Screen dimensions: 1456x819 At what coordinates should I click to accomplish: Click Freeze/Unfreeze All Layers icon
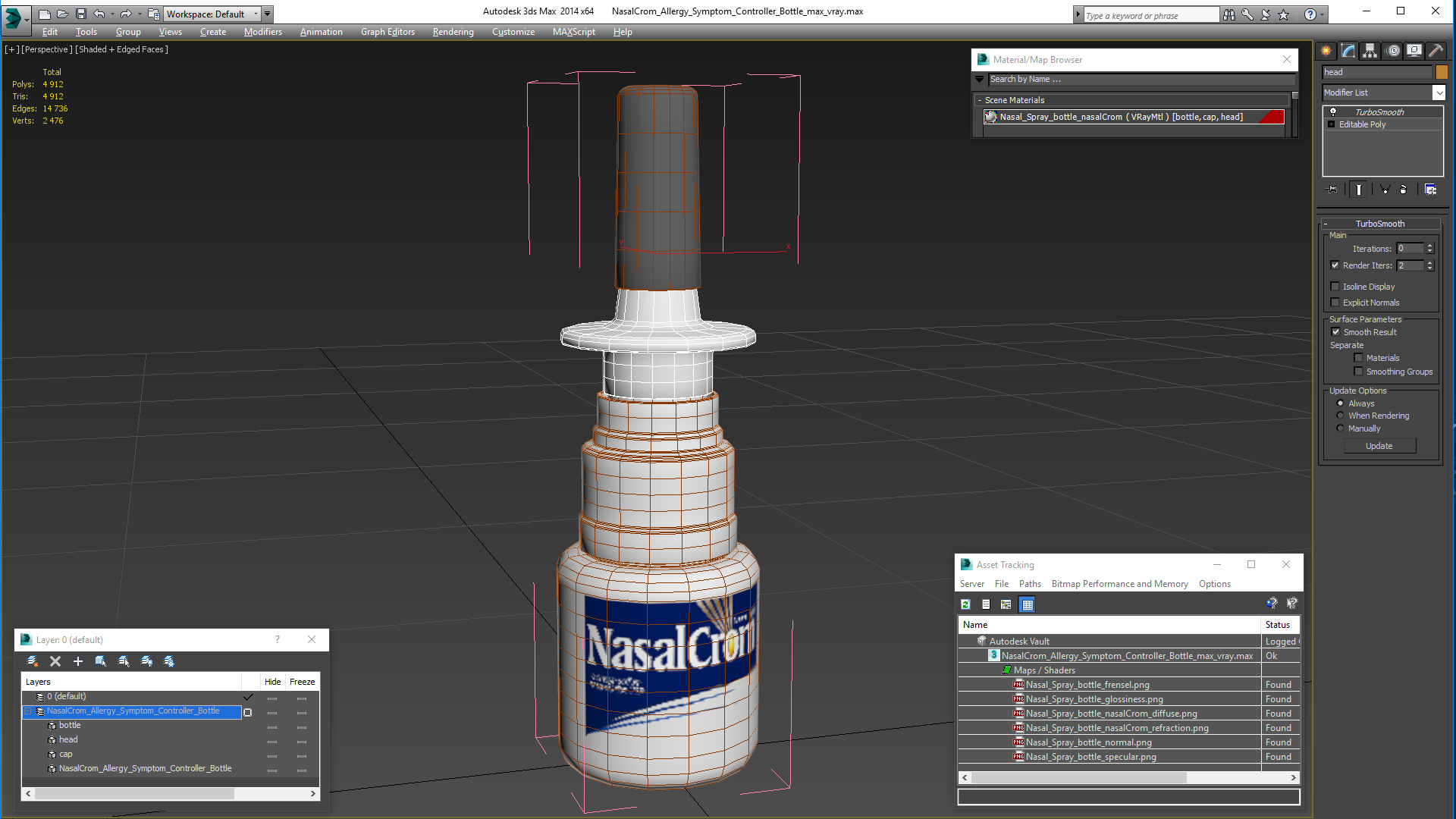pos(169,661)
